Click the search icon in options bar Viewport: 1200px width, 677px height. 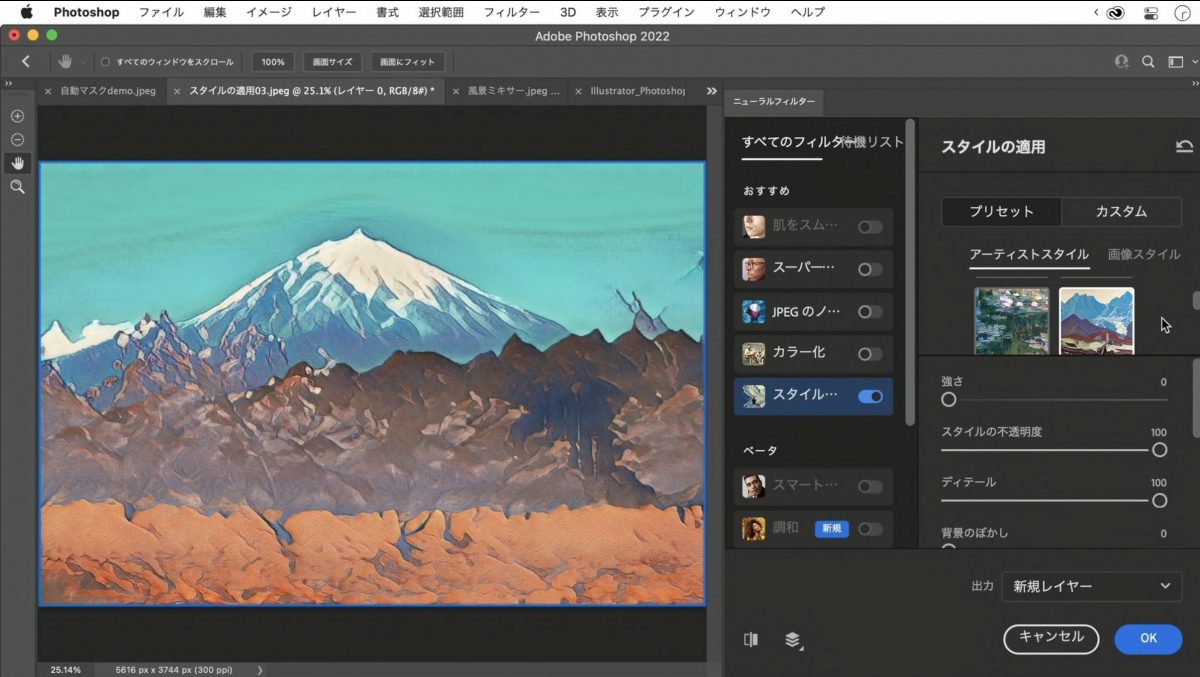coord(1149,62)
